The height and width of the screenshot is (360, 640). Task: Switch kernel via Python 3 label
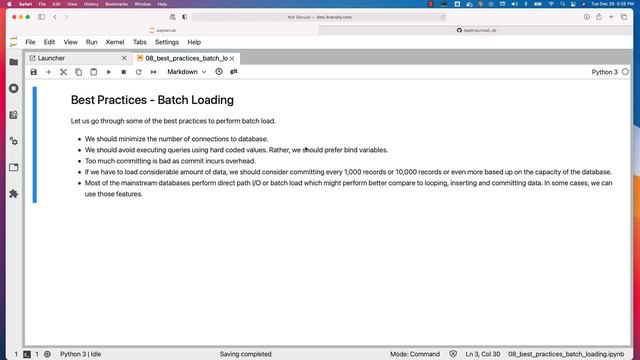tap(604, 72)
